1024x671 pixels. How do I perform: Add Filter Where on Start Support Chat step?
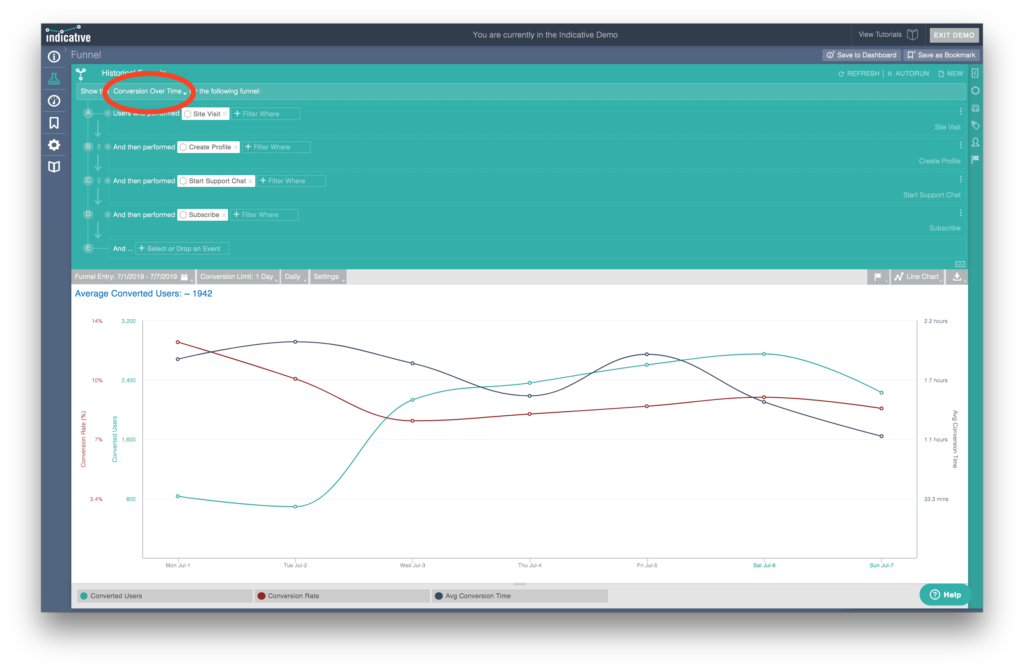pyautogui.click(x=291, y=181)
